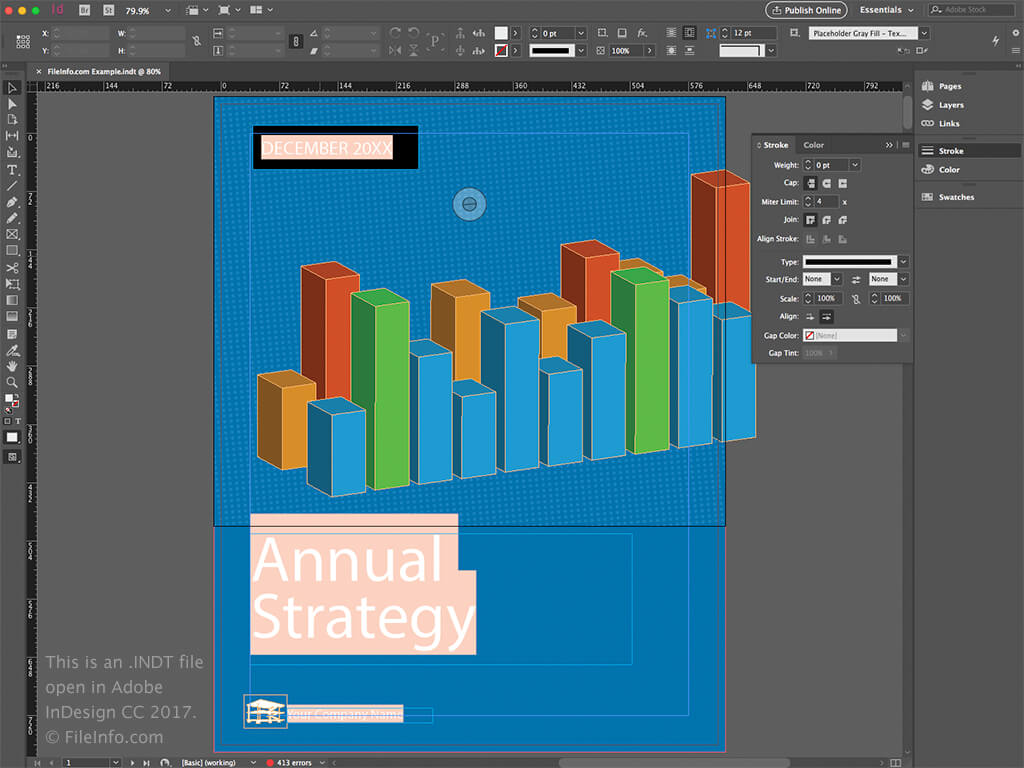
Task: Select the Gradient Swatch tool
Action: tap(12, 300)
